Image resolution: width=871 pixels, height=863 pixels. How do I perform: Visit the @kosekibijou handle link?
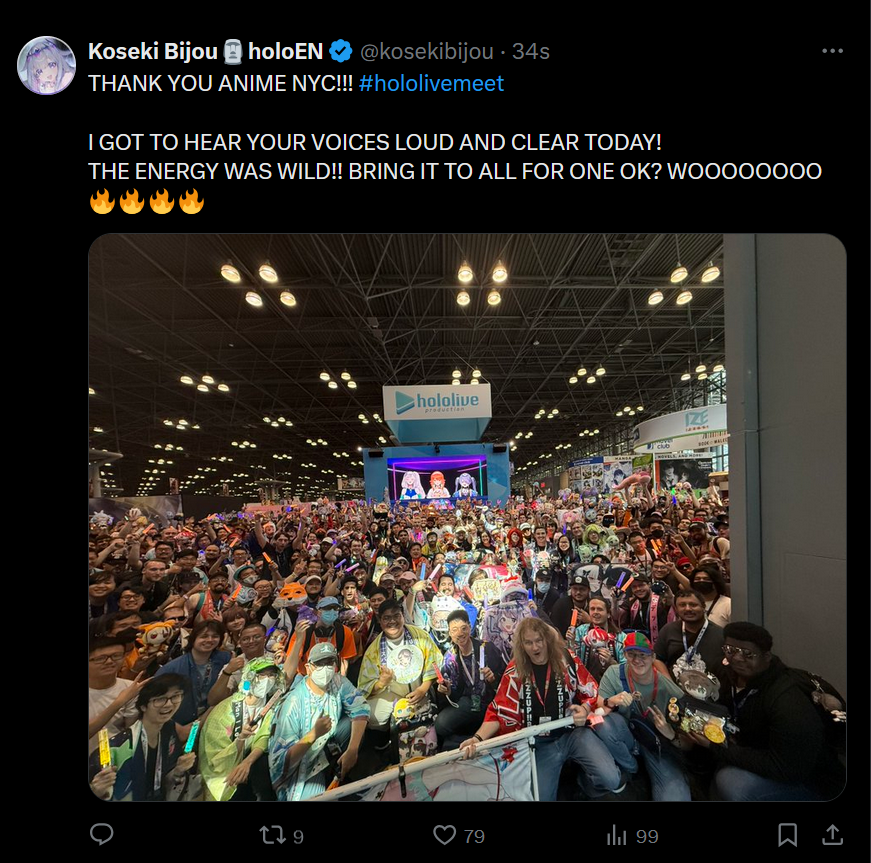point(427,52)
